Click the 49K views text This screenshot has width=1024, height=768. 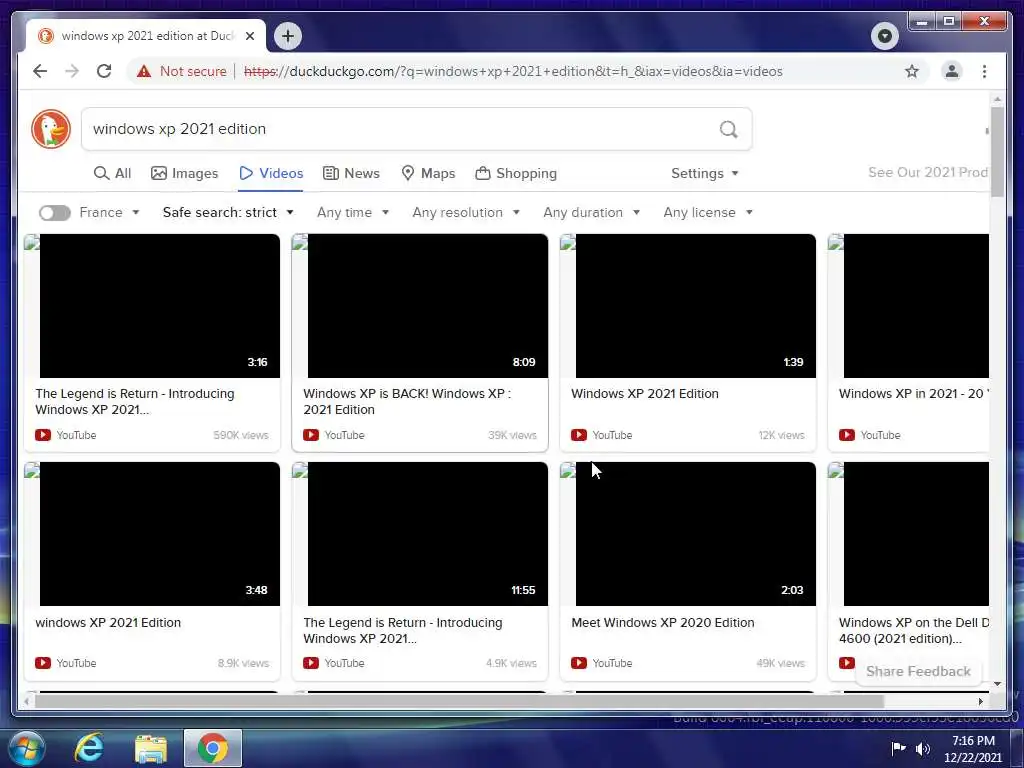[780, 663]
